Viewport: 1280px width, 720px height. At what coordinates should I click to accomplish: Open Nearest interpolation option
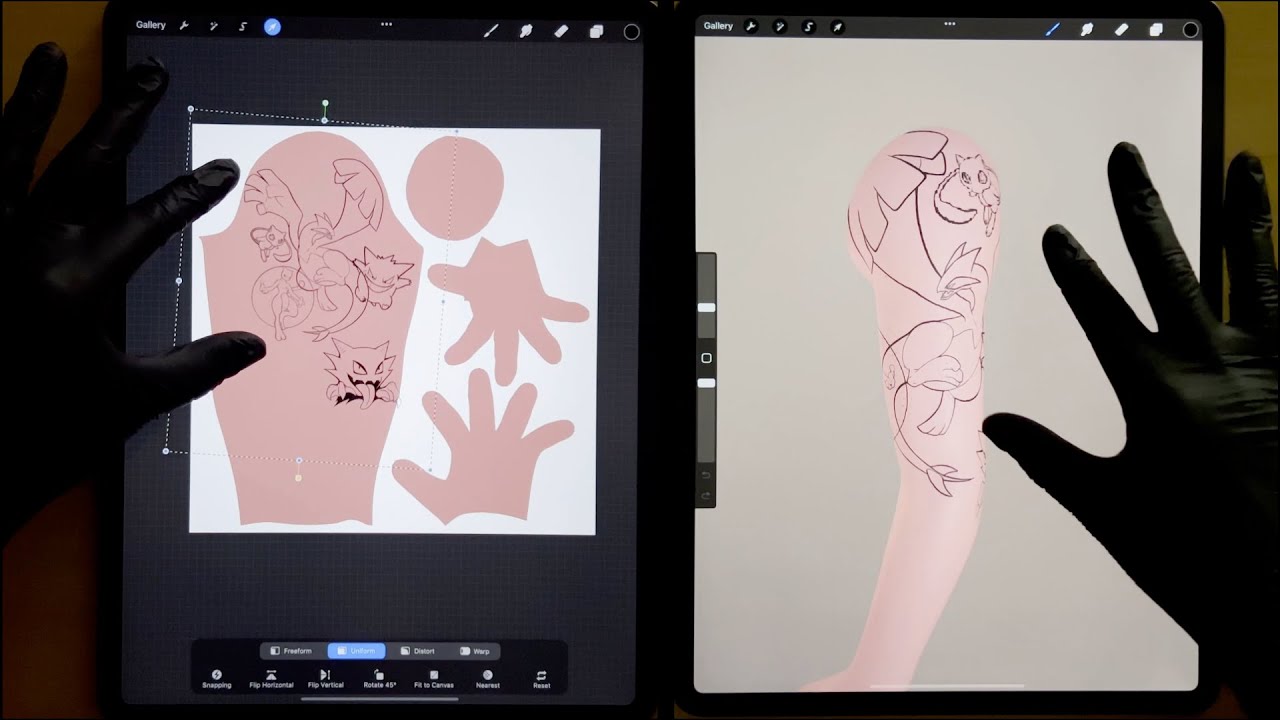click(487, 679)
